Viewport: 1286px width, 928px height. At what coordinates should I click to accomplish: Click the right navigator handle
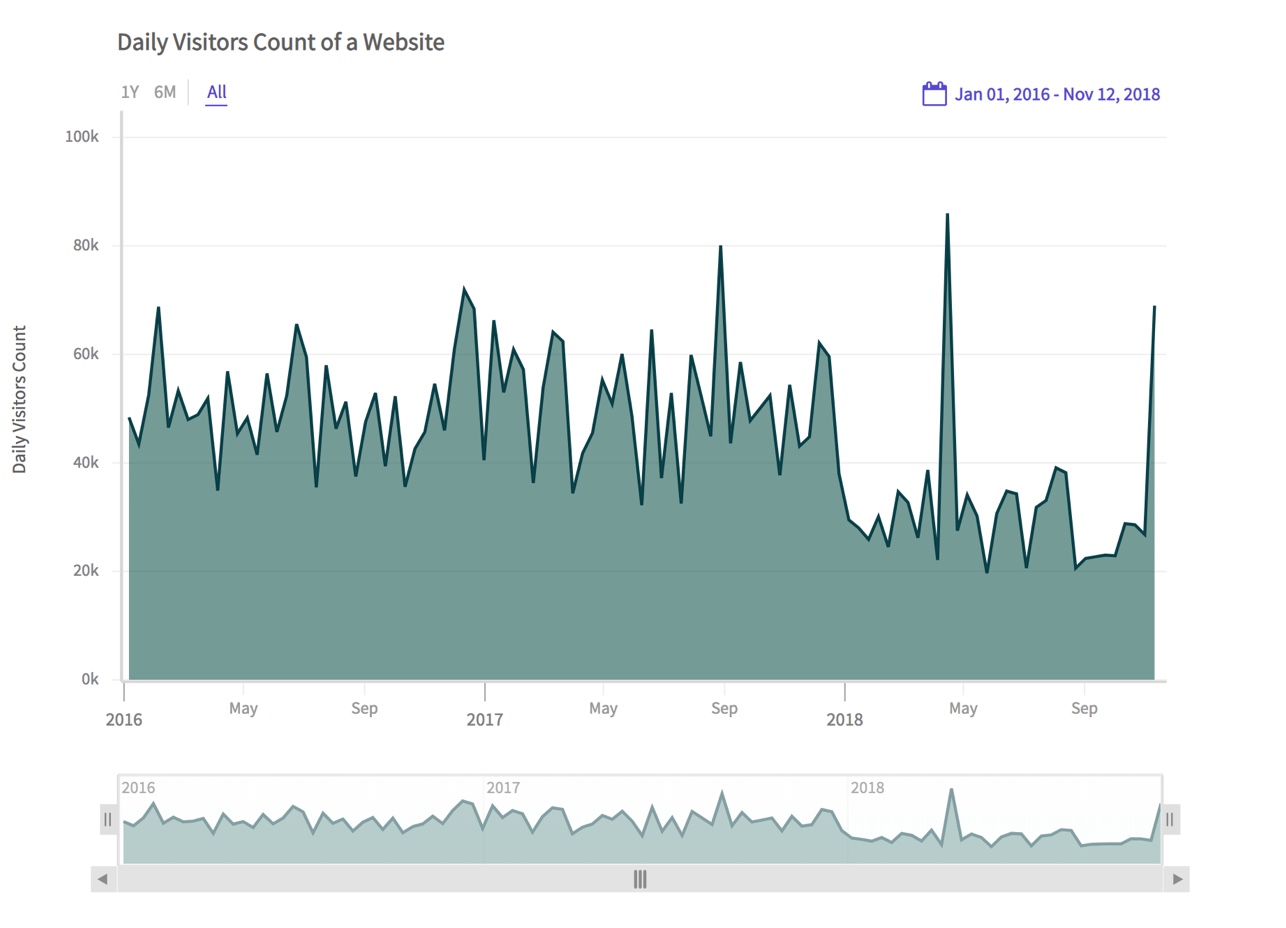(x=1170, y=820)
